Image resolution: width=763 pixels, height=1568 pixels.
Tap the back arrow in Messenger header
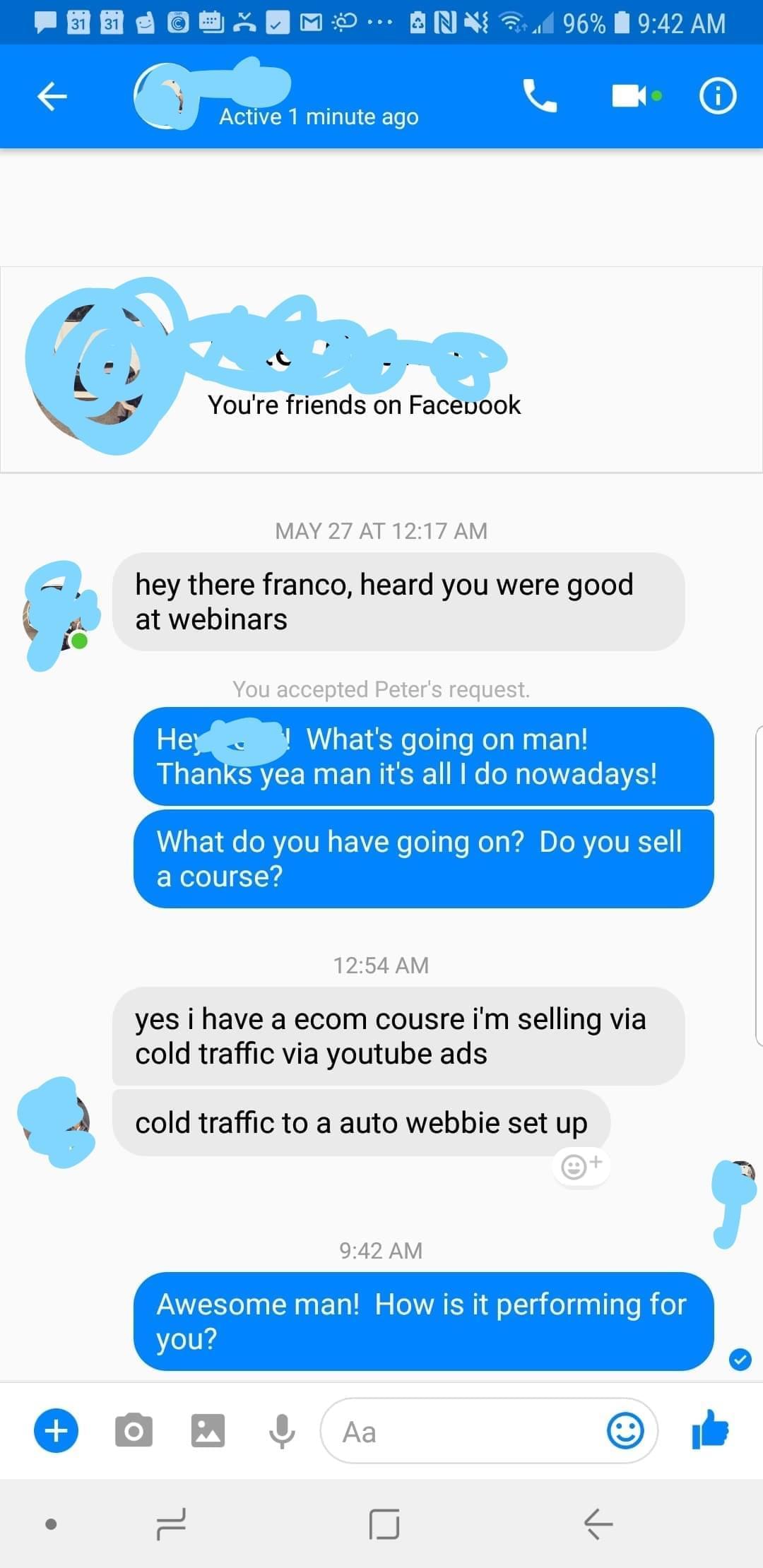click(52, 96)
